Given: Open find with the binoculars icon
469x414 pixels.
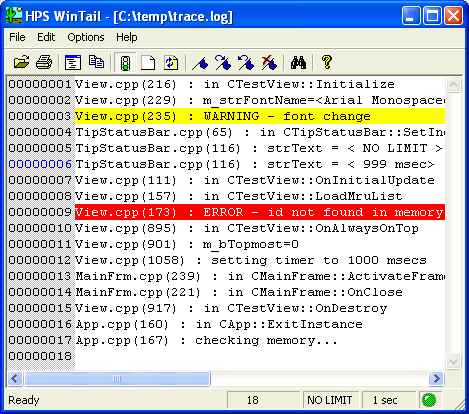Looking at the screenshot, I should pos(298,62).
